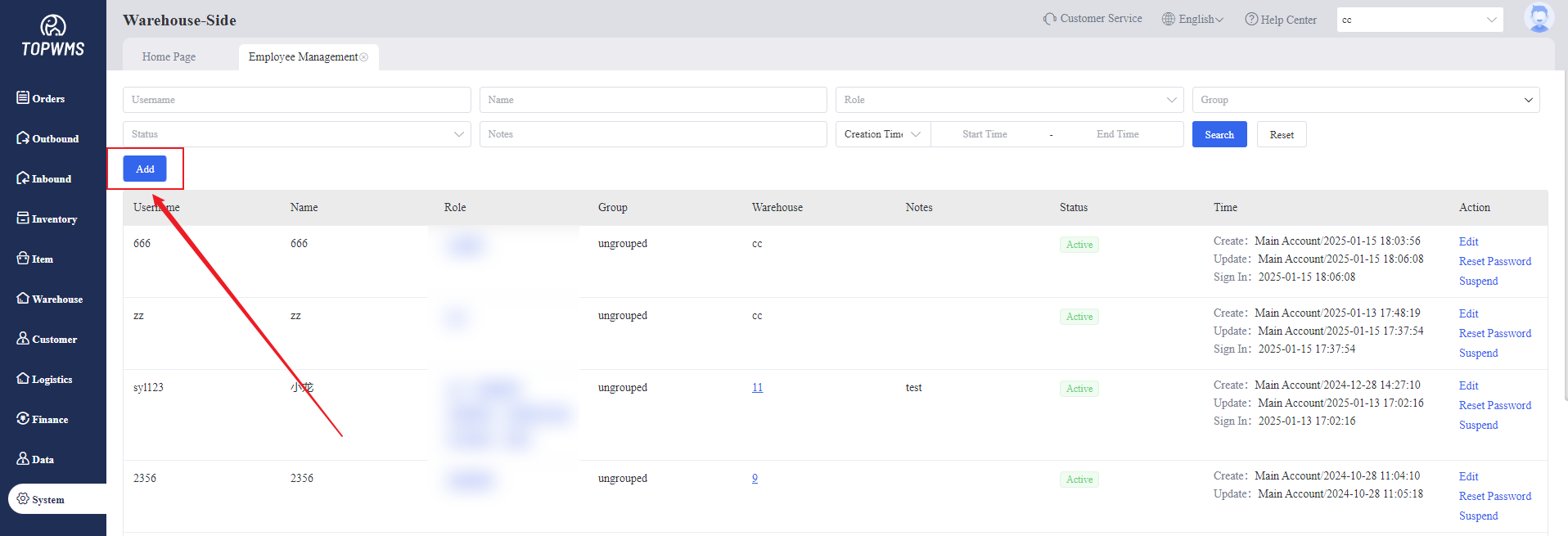1568x536 pixels.
Task: Close the Employee Management tab
Action: click(364, 57)
